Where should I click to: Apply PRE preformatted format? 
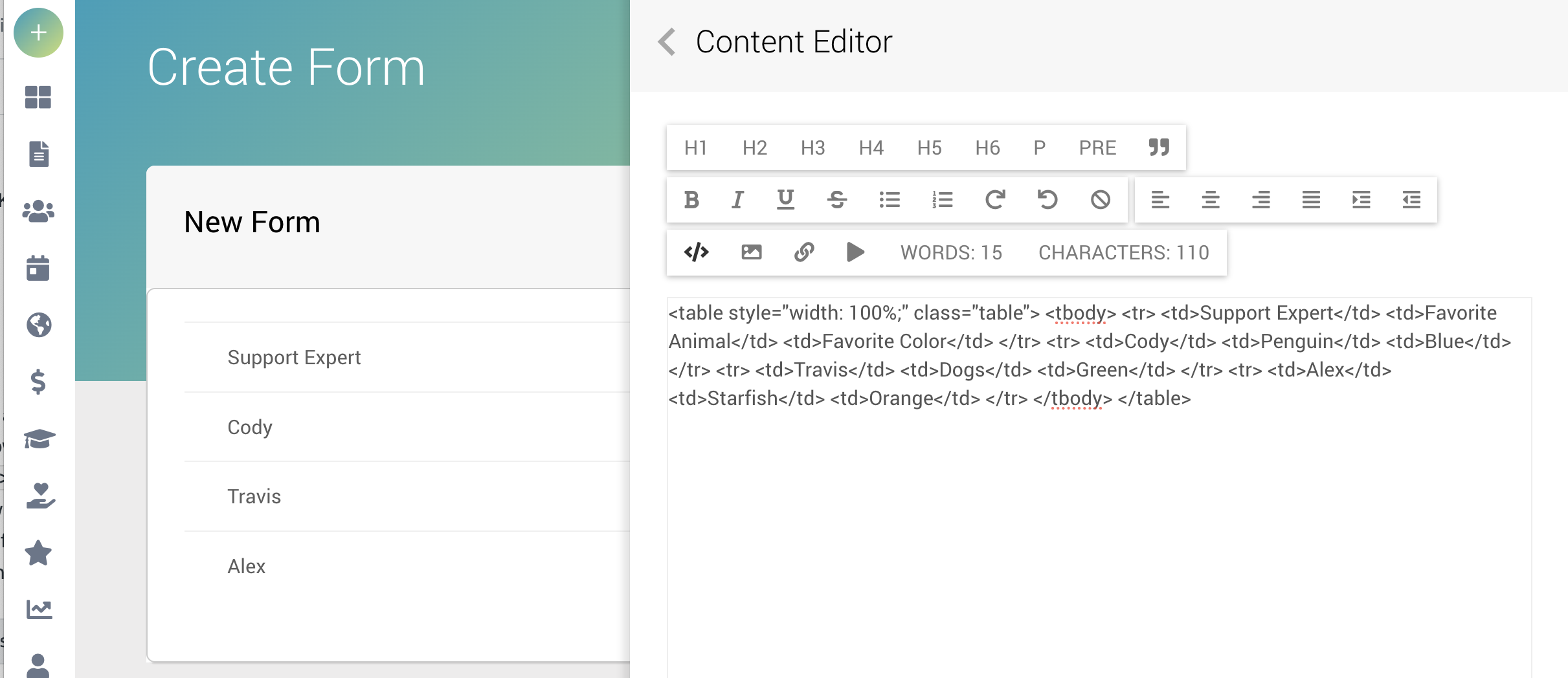click(x=1097, y=148)
